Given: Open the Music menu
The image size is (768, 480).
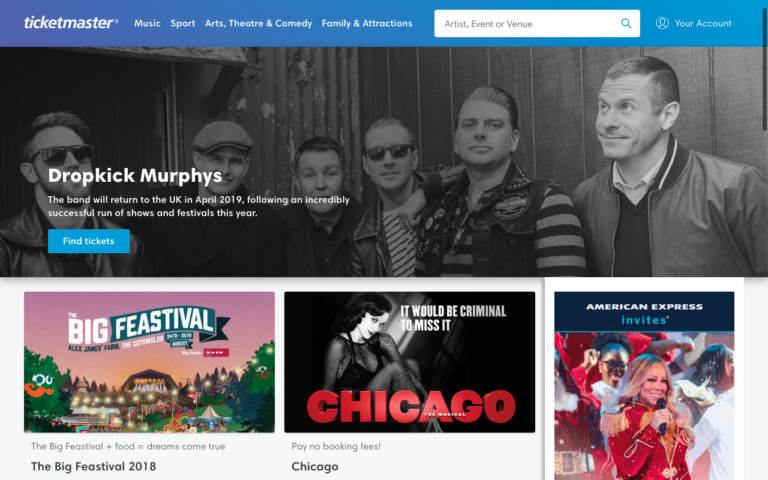Looking at the screenshot, I should [x=147, y=23].
